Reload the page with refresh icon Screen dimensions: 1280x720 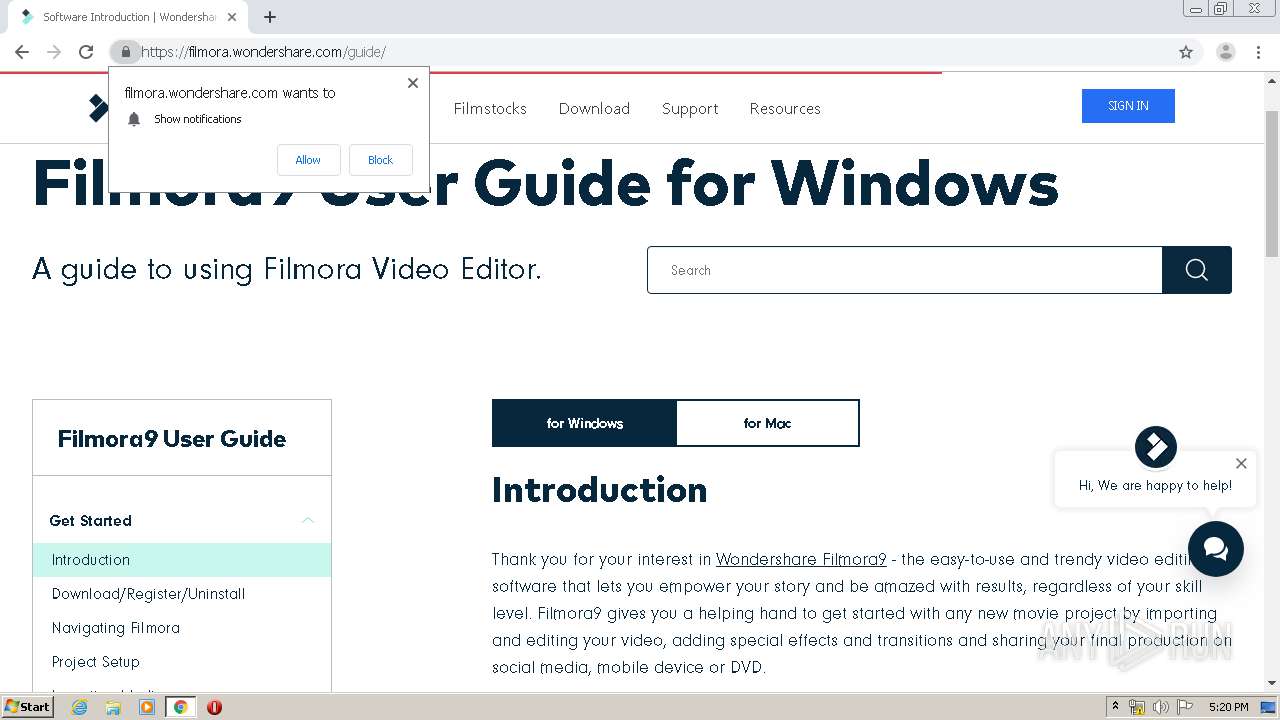tap(86, 52)
